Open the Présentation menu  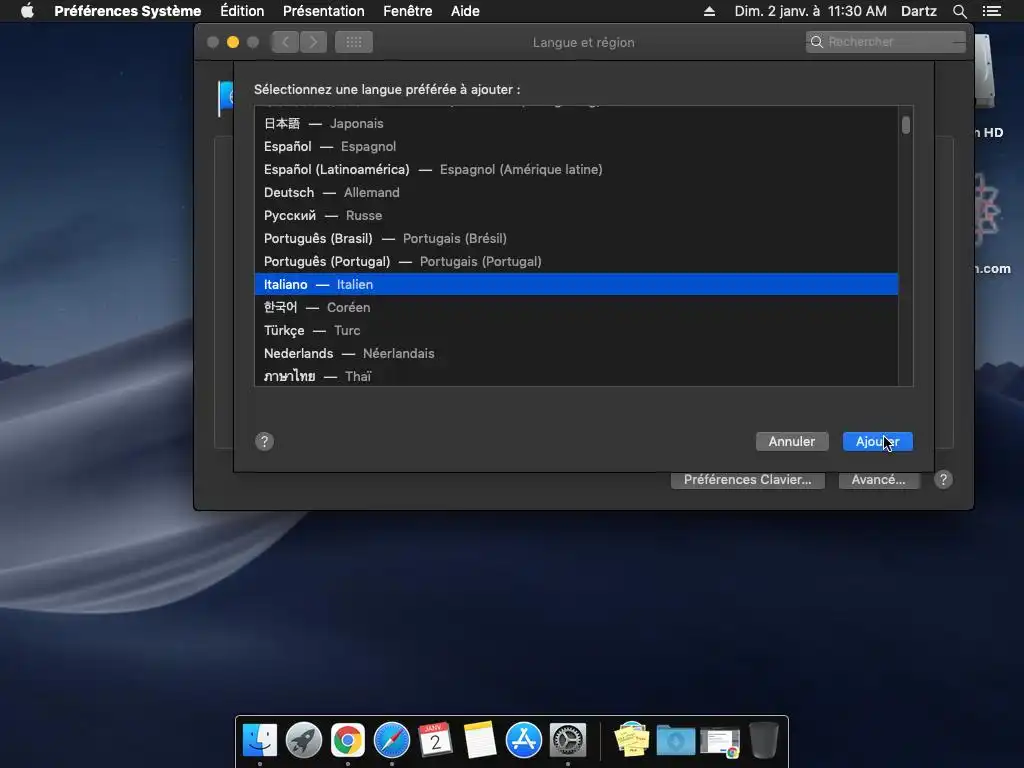323,11
